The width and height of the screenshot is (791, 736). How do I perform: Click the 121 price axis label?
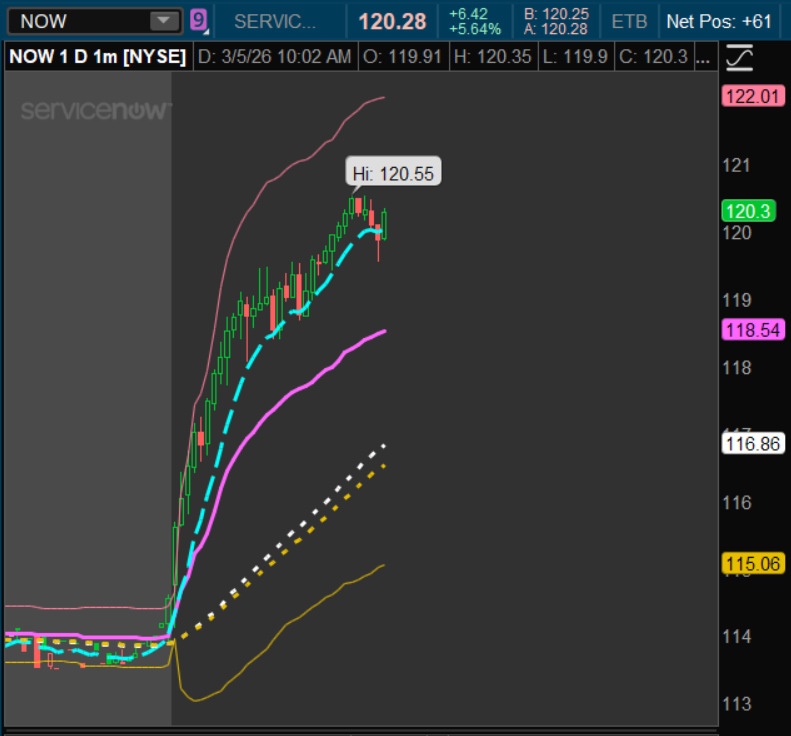coord(737,165)
